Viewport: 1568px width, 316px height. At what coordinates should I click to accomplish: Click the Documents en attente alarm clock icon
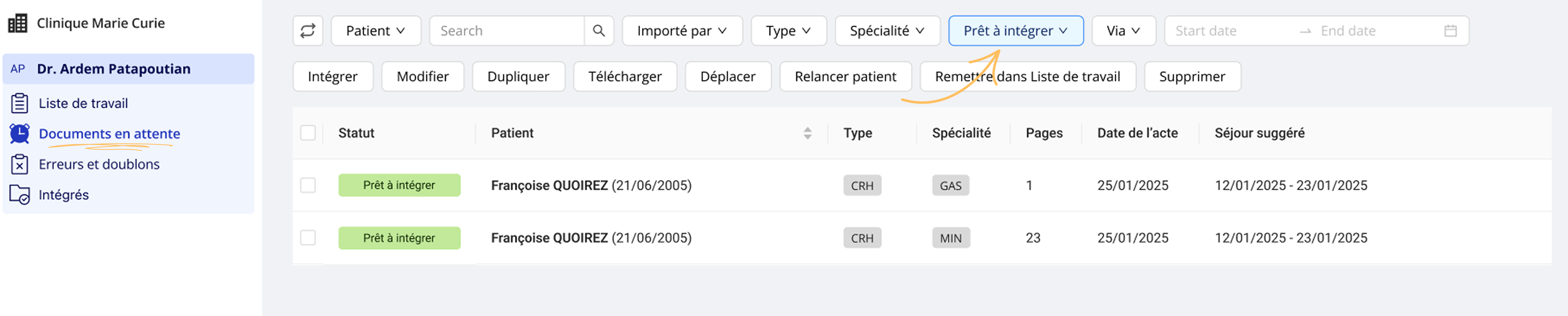[x=19, y=134]
